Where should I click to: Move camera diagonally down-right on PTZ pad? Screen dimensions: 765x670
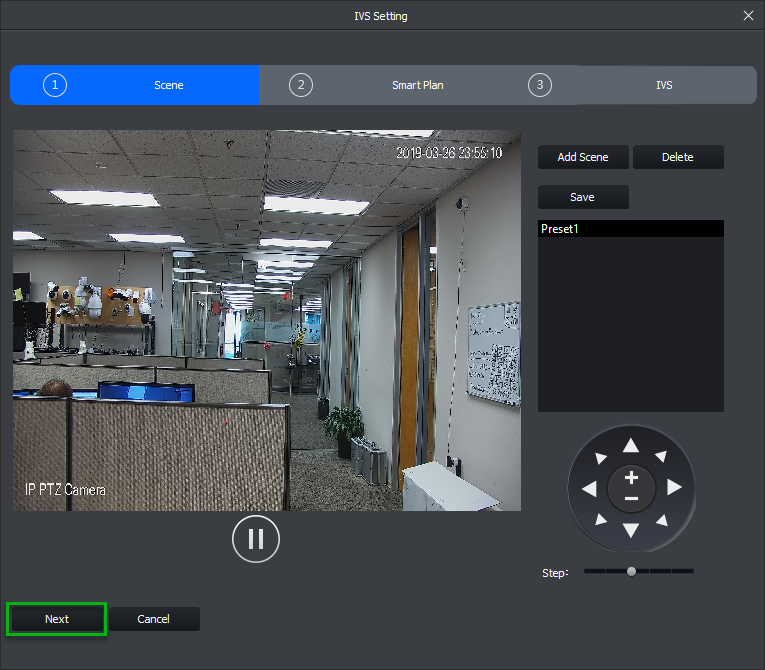tap(661, 519)
